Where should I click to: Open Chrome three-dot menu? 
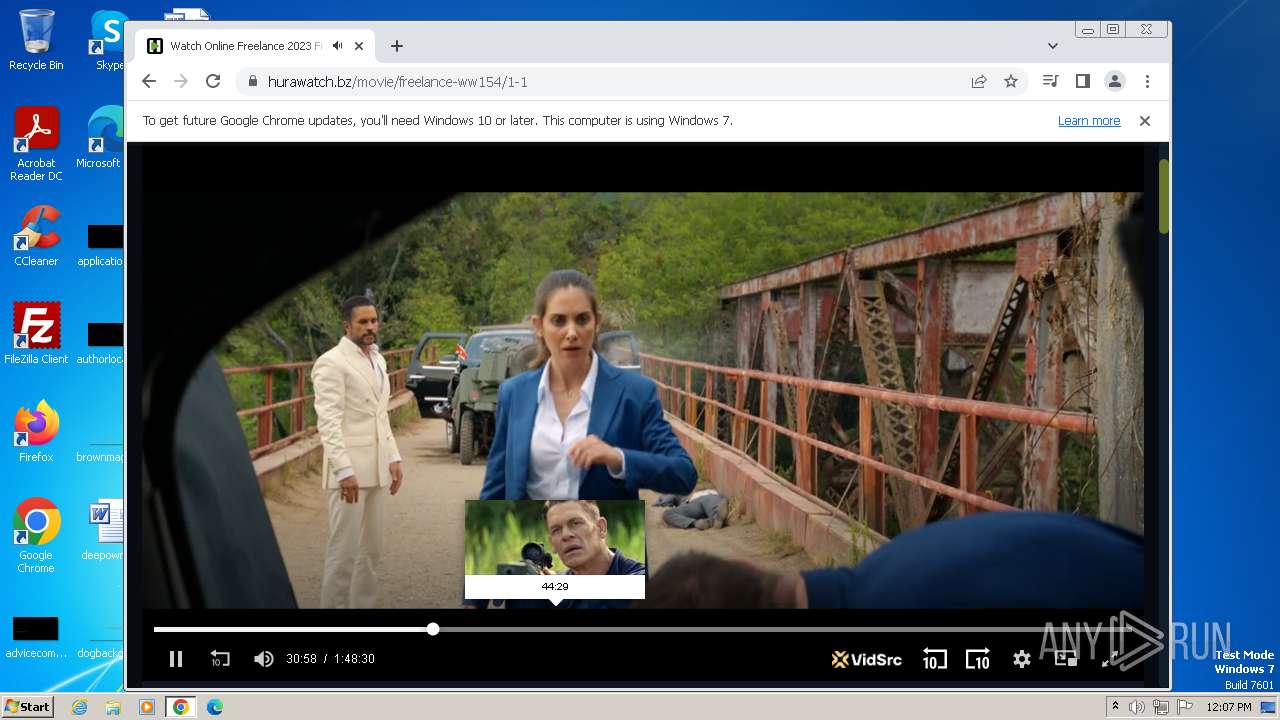(1147, 82)
